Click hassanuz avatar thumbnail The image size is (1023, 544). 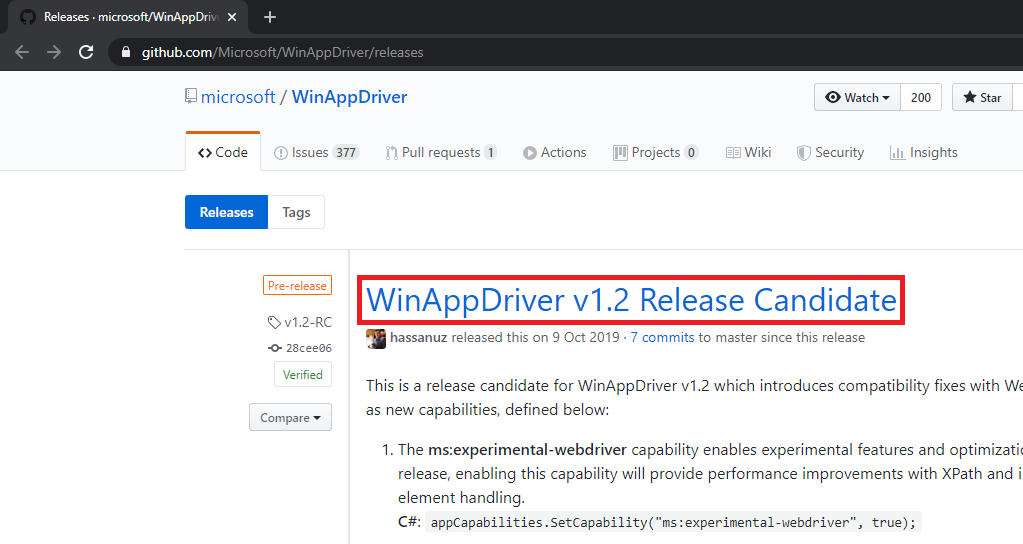376,338
